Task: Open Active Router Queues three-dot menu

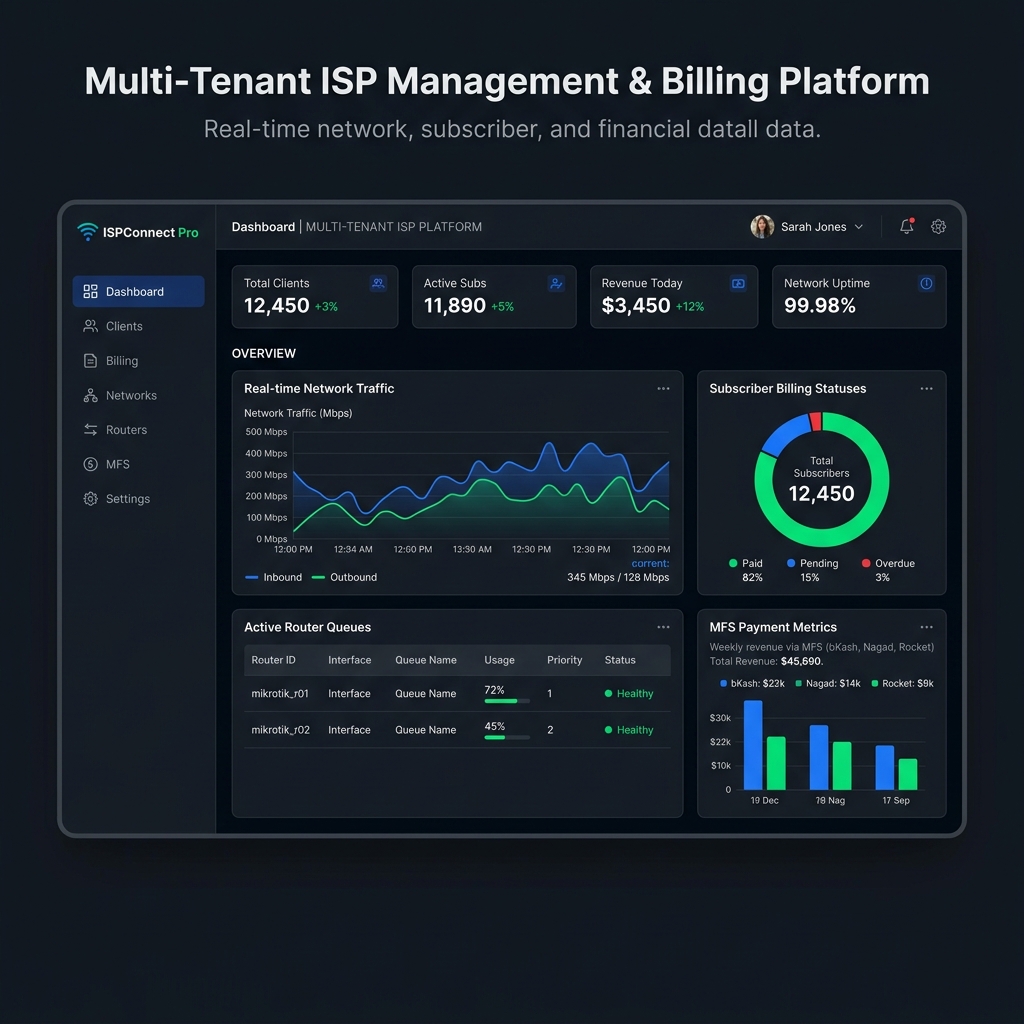Action: 664,627
